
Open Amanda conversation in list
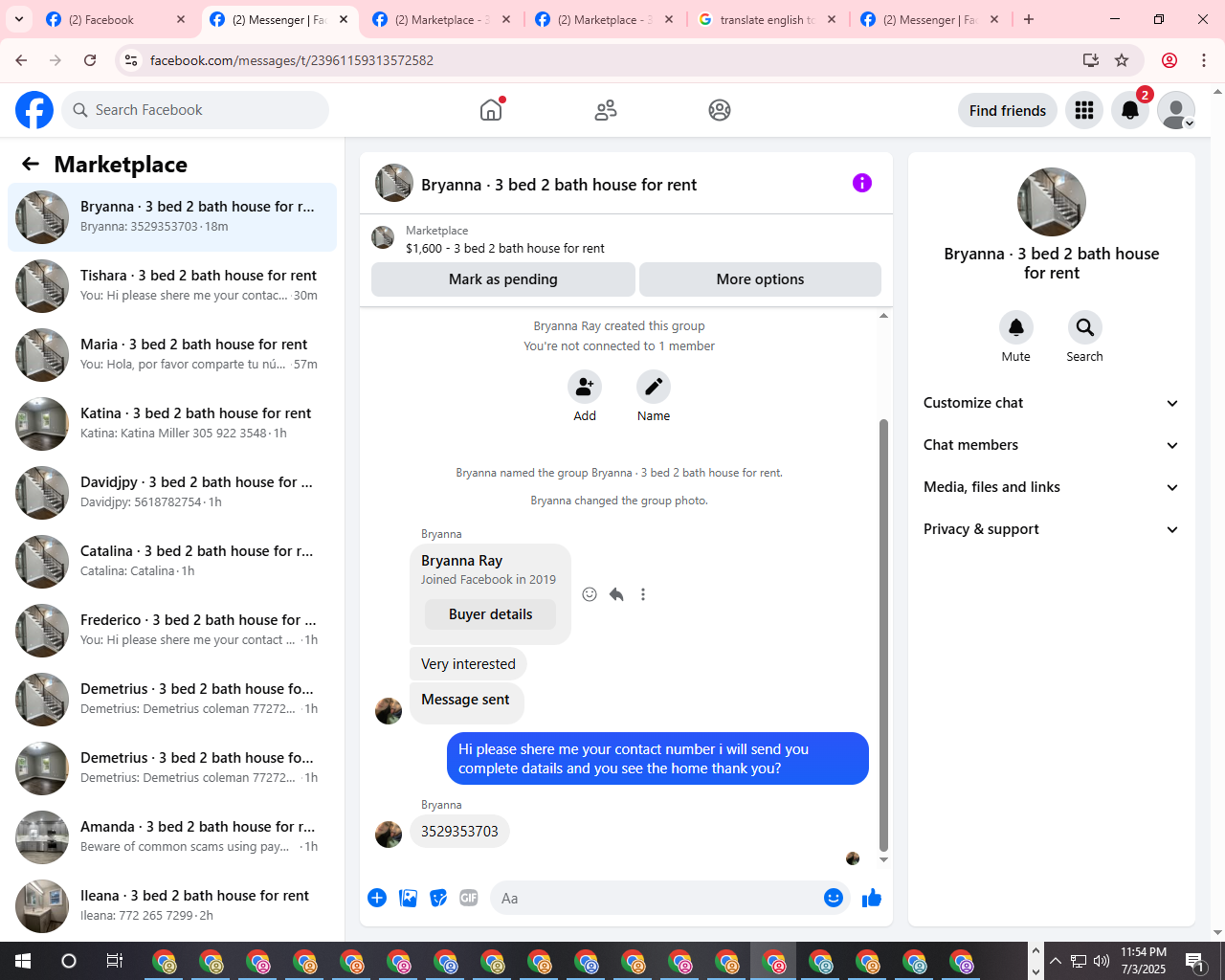coord(172,837)
